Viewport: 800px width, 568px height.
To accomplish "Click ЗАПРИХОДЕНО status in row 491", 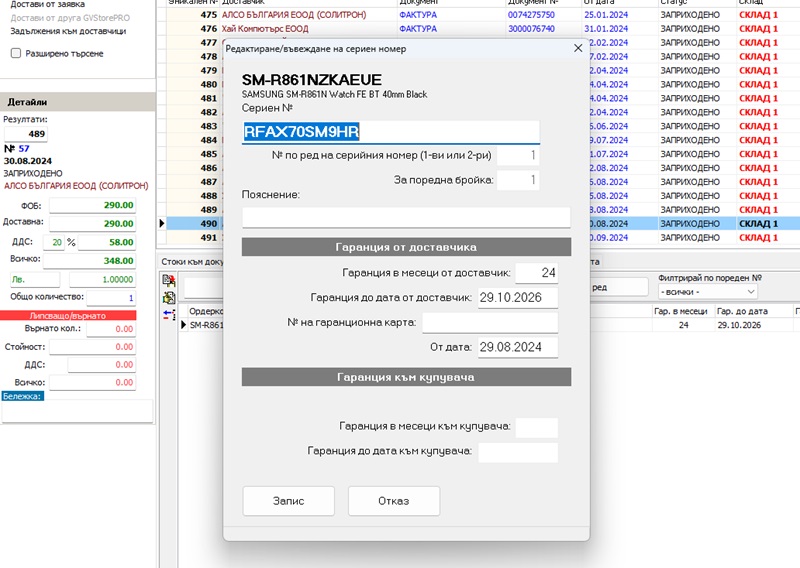I will pos(690,237).
